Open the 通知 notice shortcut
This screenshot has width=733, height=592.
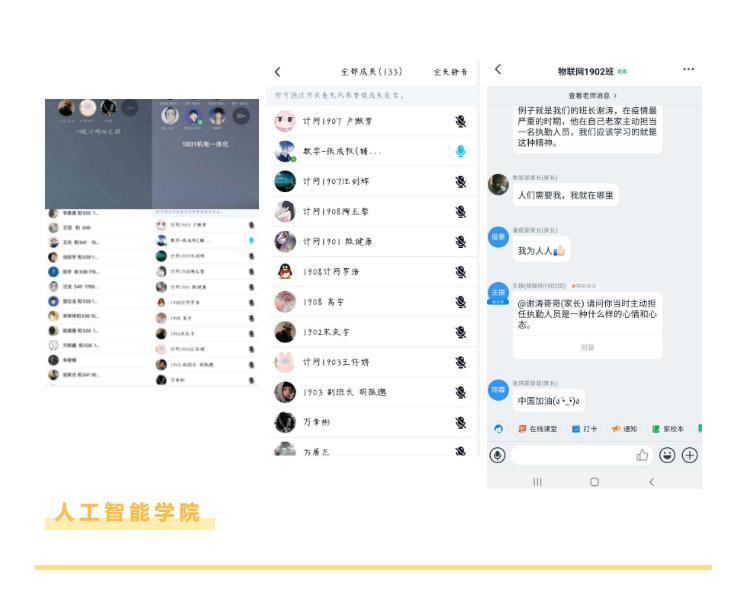624,429
